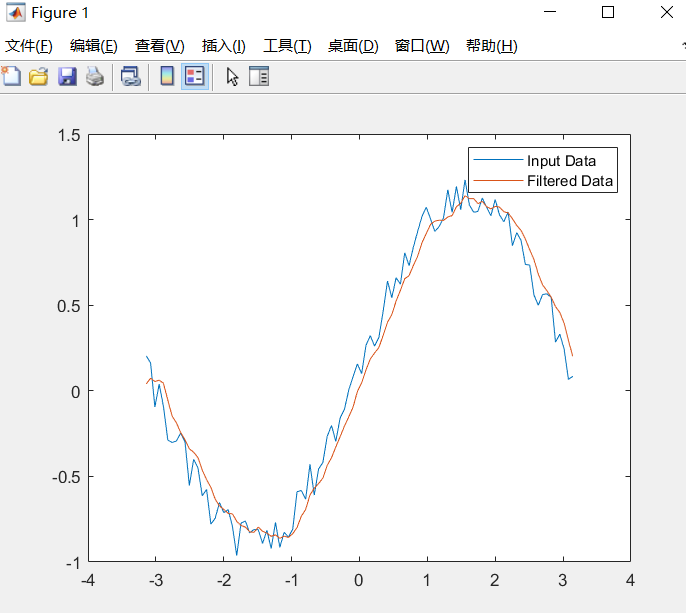Click the Link Plot toolbar icon
This screenshot has height=613, width=686.
[x=130, y=77]
